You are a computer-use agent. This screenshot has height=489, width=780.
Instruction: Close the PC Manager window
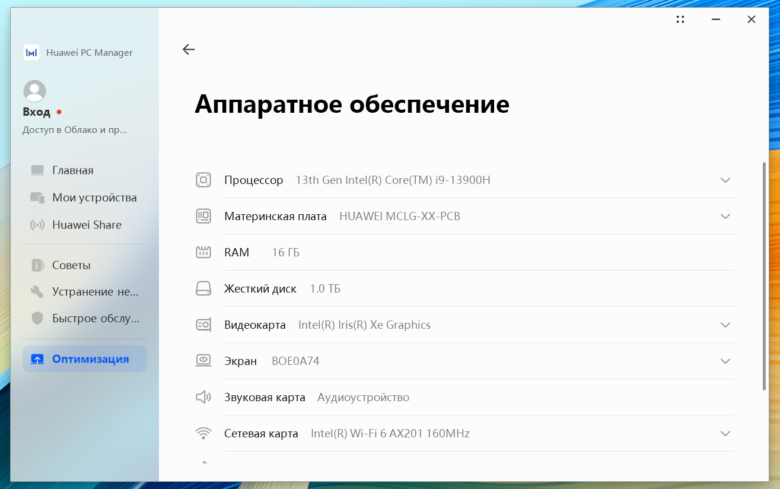(x=751, y=19)
